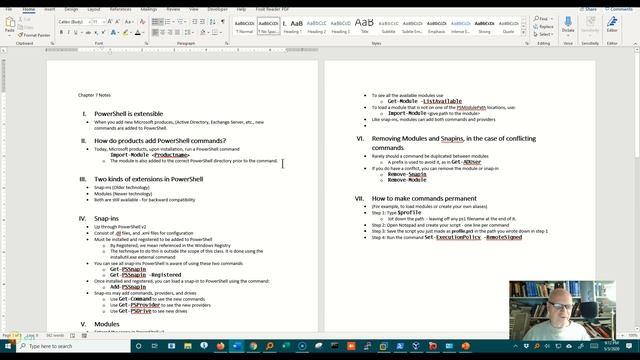The height and width of the screenshot is (360, 640).
Task: Justify text icon
Action: [177, 33]
